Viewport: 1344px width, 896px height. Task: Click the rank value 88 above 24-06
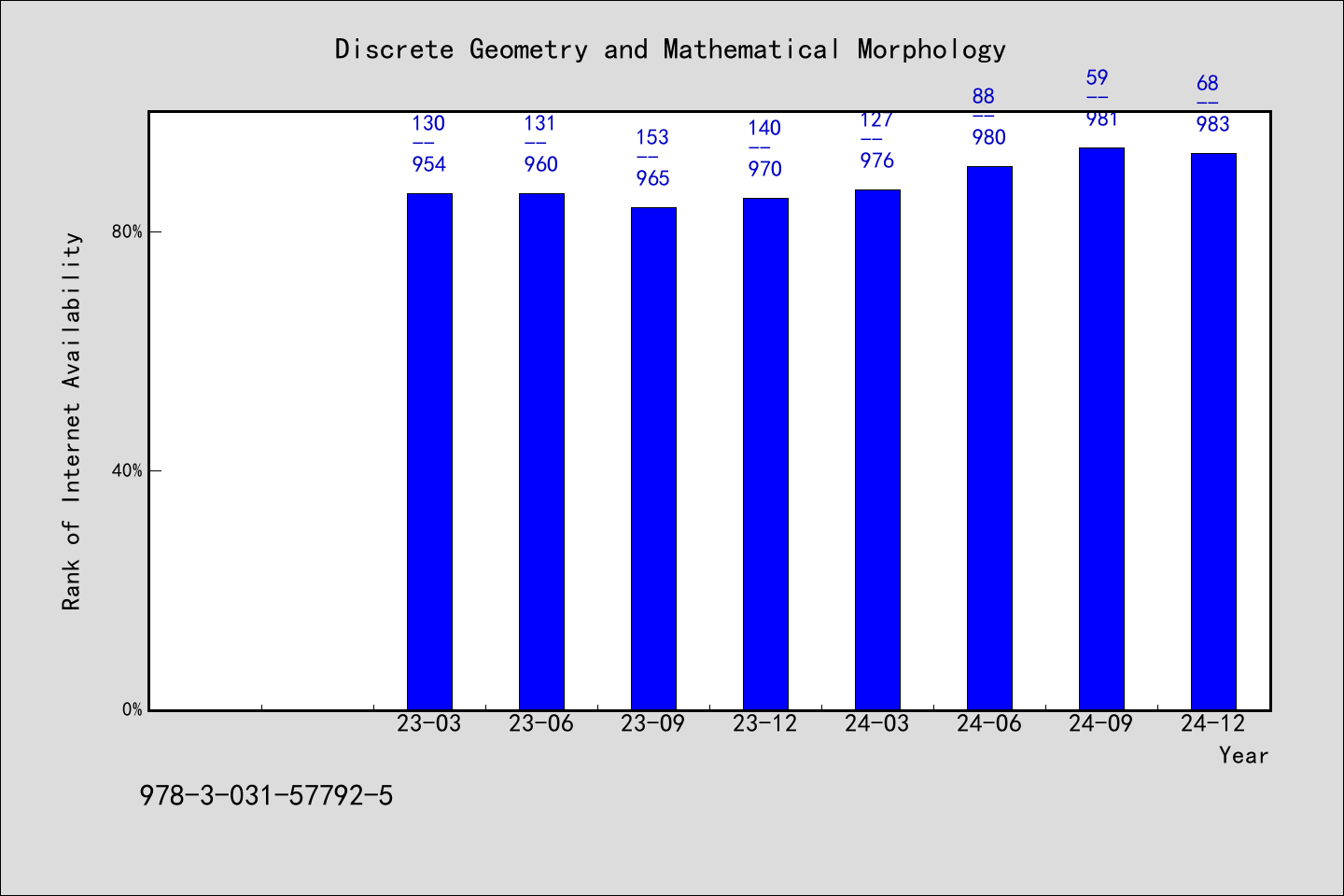pos(984,96)
